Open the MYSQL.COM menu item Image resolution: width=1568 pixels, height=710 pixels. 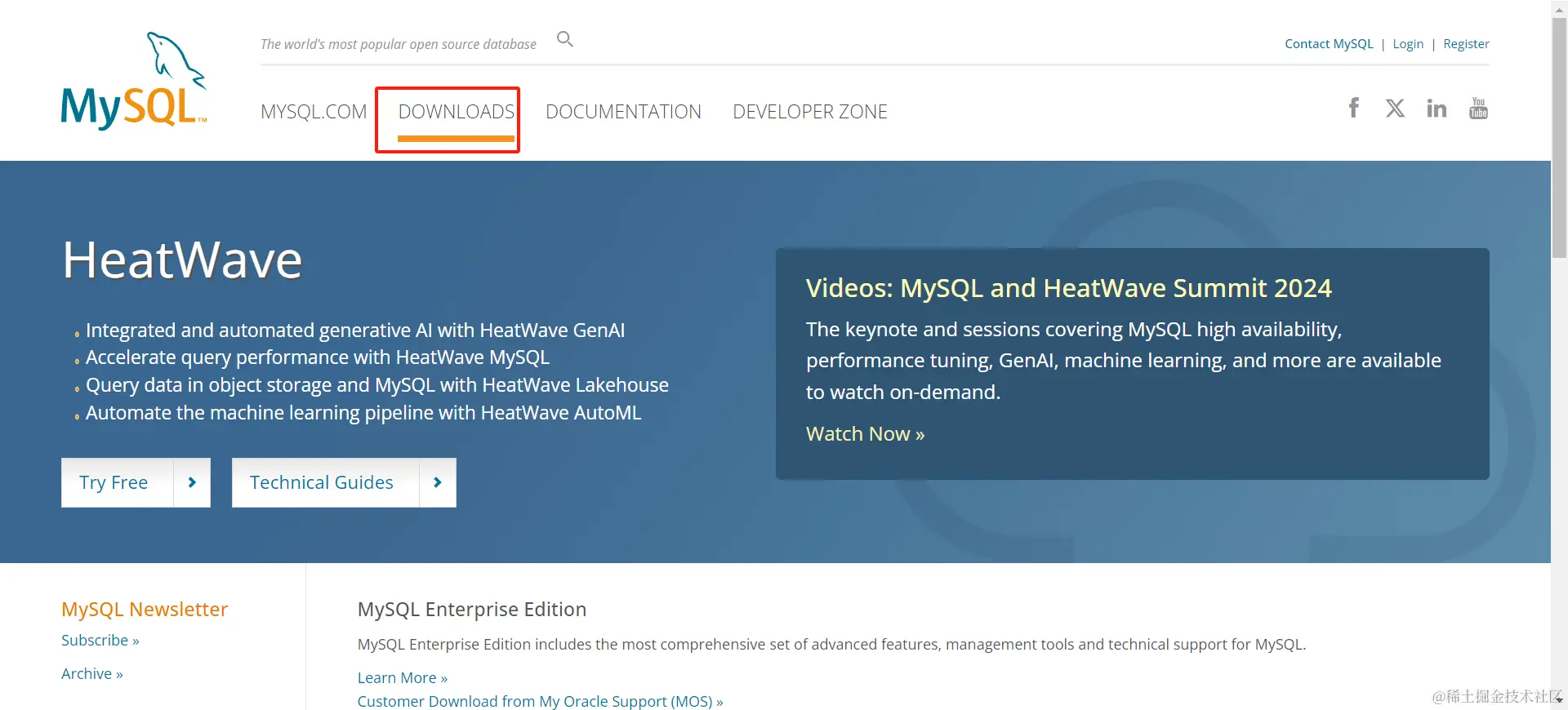click(x=314, y=112)
